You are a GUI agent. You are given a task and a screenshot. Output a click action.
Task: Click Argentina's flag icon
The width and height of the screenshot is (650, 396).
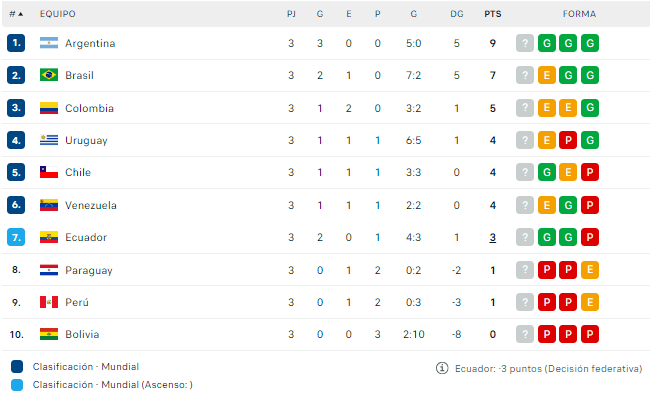(49, 43)
